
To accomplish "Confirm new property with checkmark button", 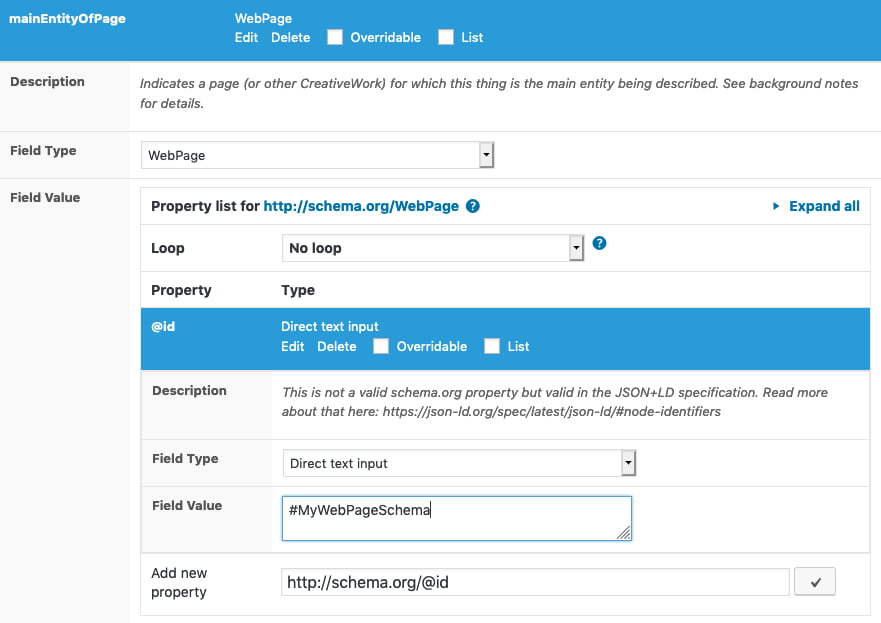I will [815, 582].
